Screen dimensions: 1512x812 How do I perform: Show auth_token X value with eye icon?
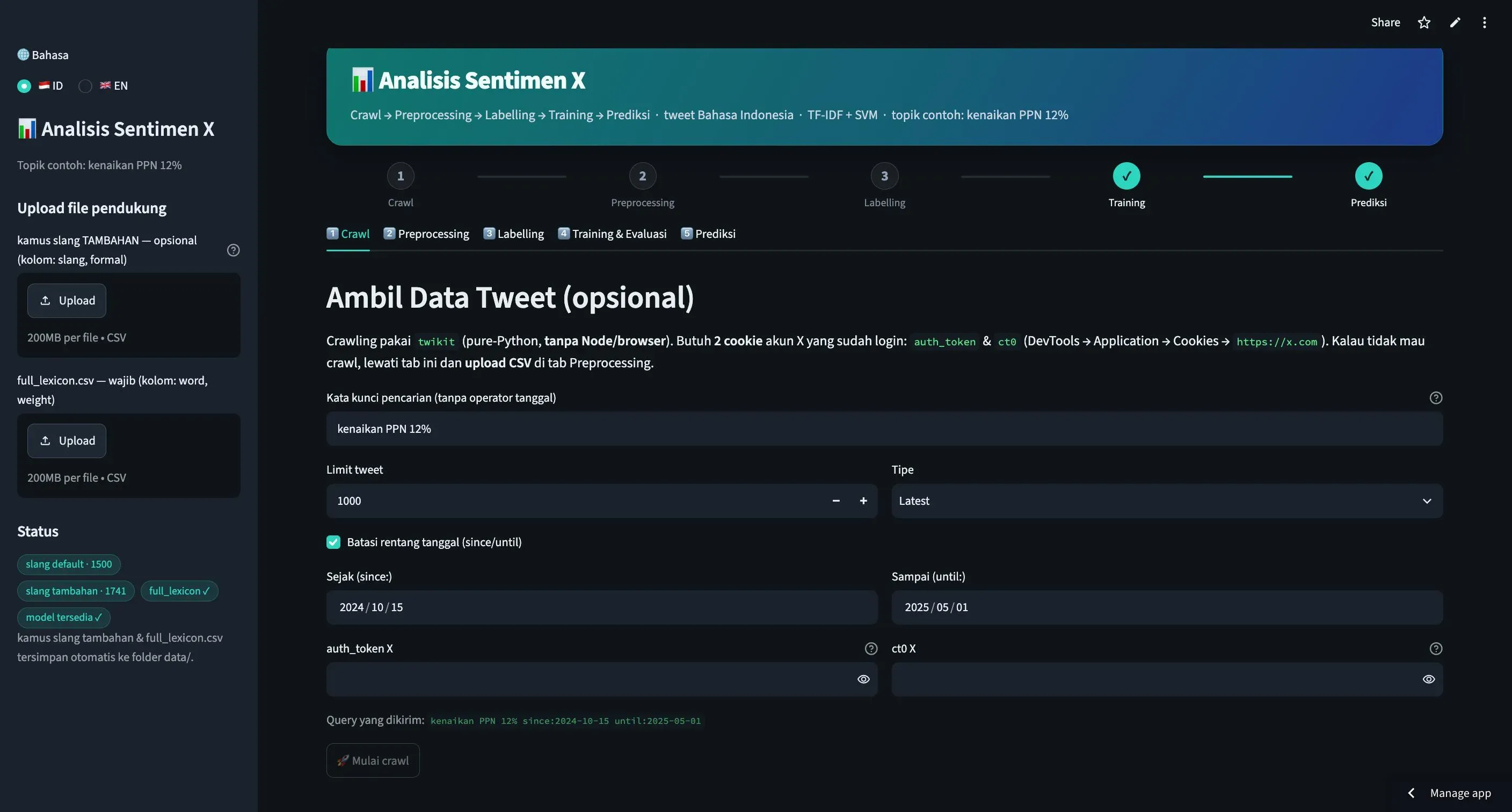click(x=863, y=679)
